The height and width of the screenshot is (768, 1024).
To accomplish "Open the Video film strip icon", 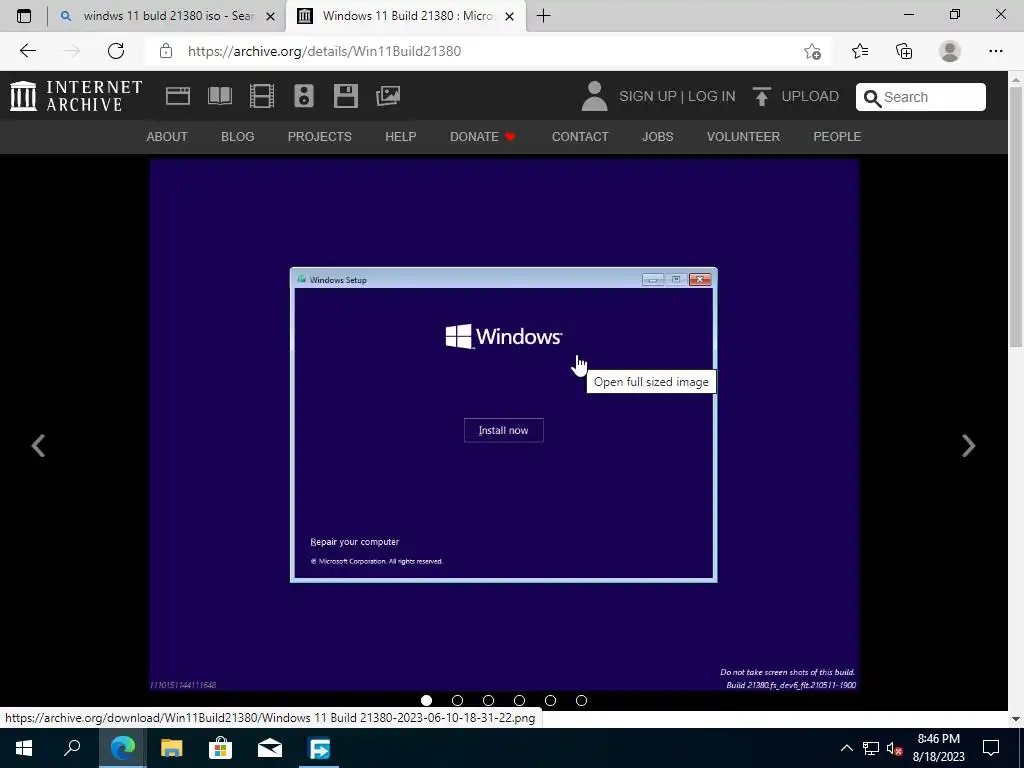I will pyautogui.click(x=262, y=96).
